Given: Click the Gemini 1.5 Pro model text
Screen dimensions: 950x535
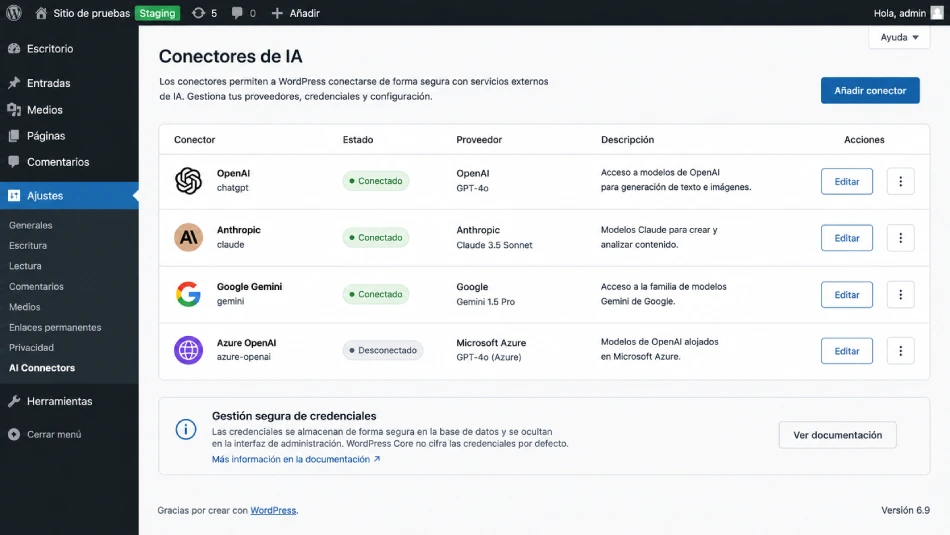Looking at the screenshot, I should click(x=485, y=301).
